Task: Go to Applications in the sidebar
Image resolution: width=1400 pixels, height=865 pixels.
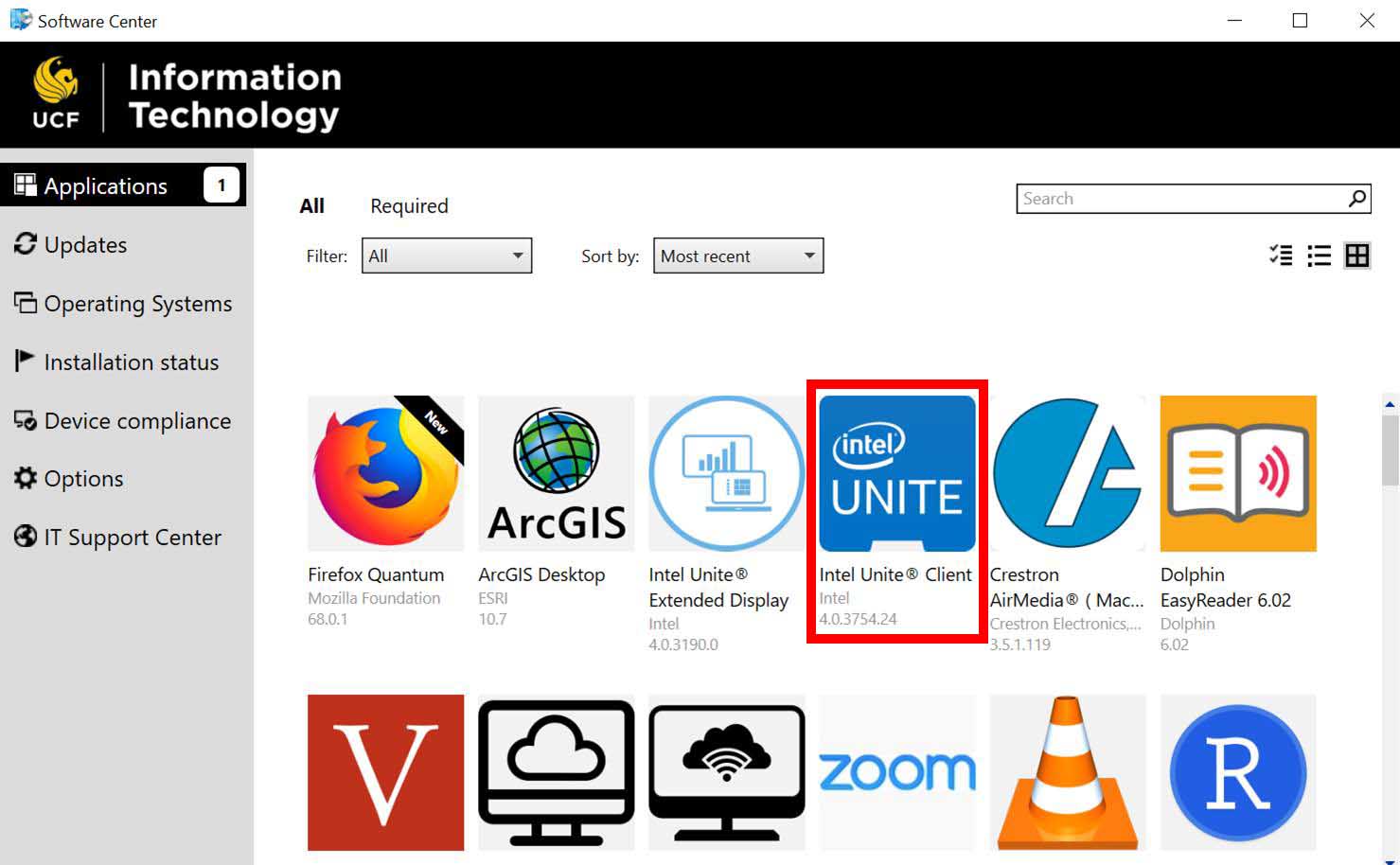Action: 123,185
